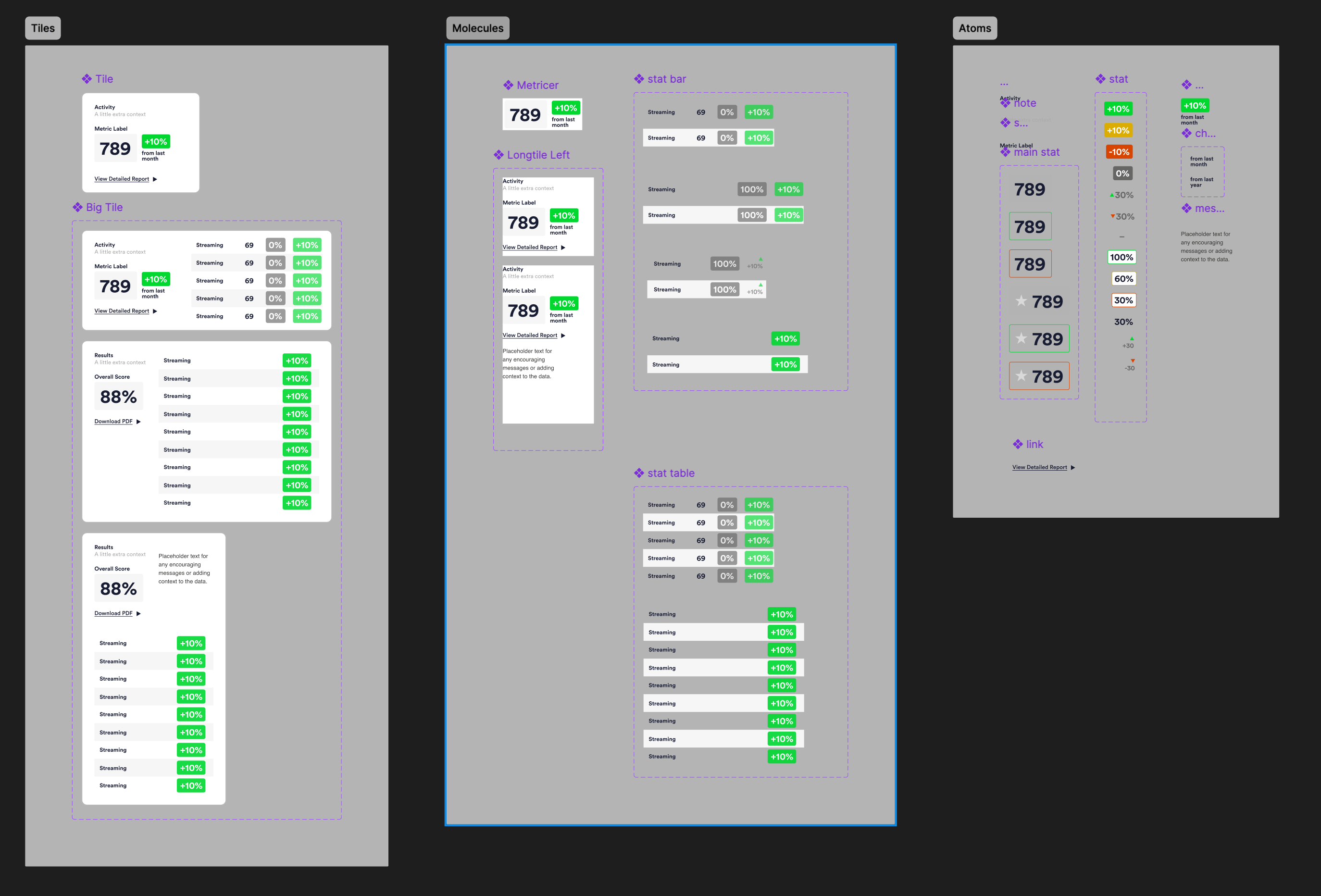Screen dimensions: 1321x896
Task: Select the Metricer component icon
Action: tap(508, 84)
